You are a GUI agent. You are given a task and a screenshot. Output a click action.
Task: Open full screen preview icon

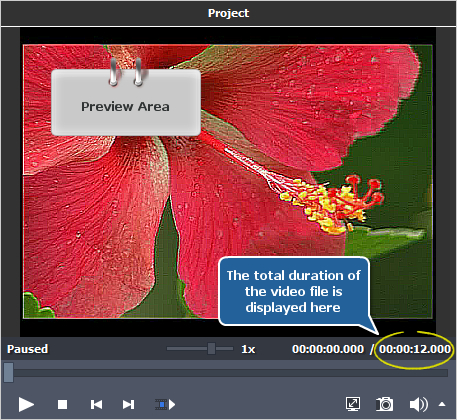tap(353, 404)
